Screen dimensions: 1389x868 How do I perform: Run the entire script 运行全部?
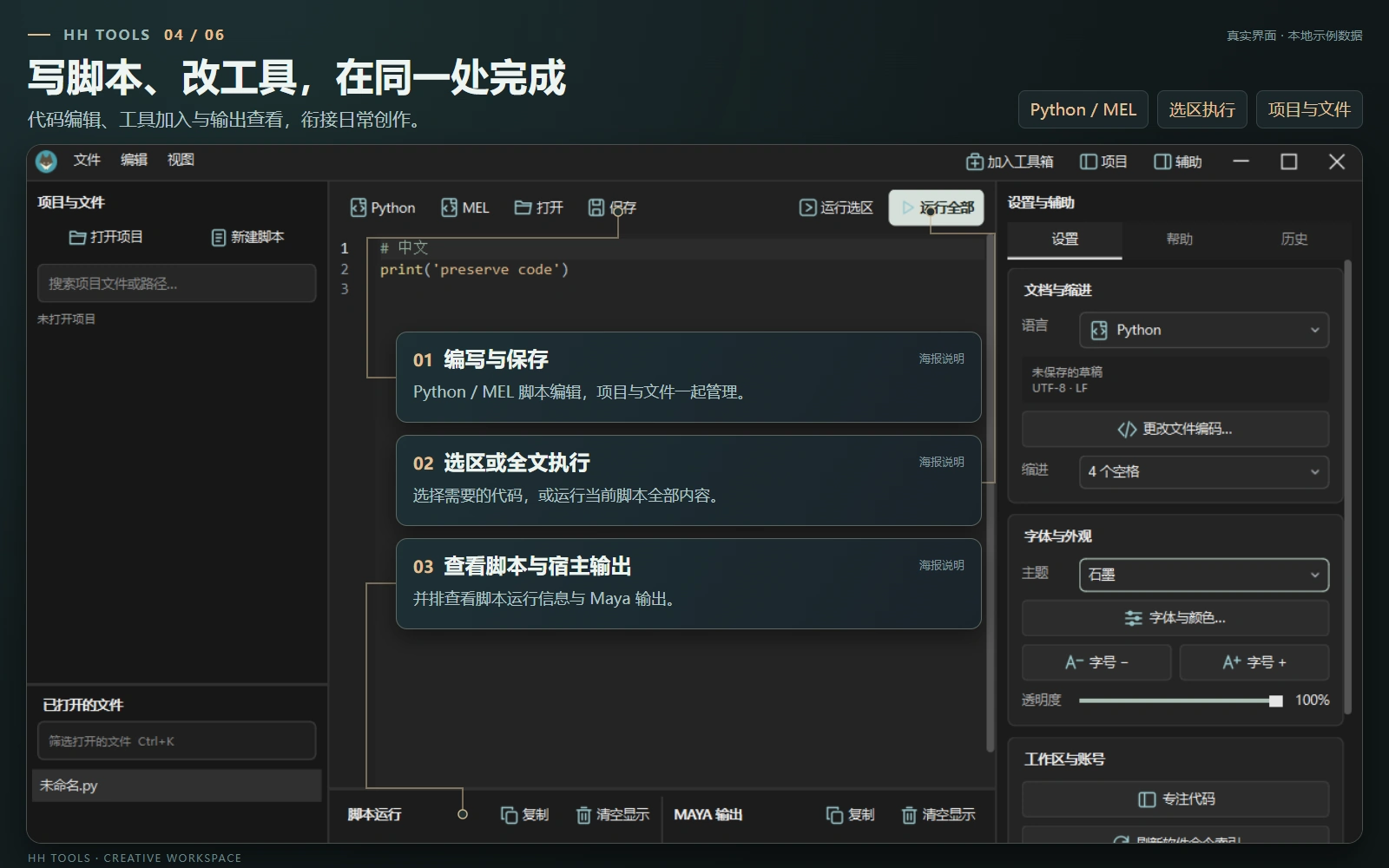pyautogui.click(x=936, y=207)
